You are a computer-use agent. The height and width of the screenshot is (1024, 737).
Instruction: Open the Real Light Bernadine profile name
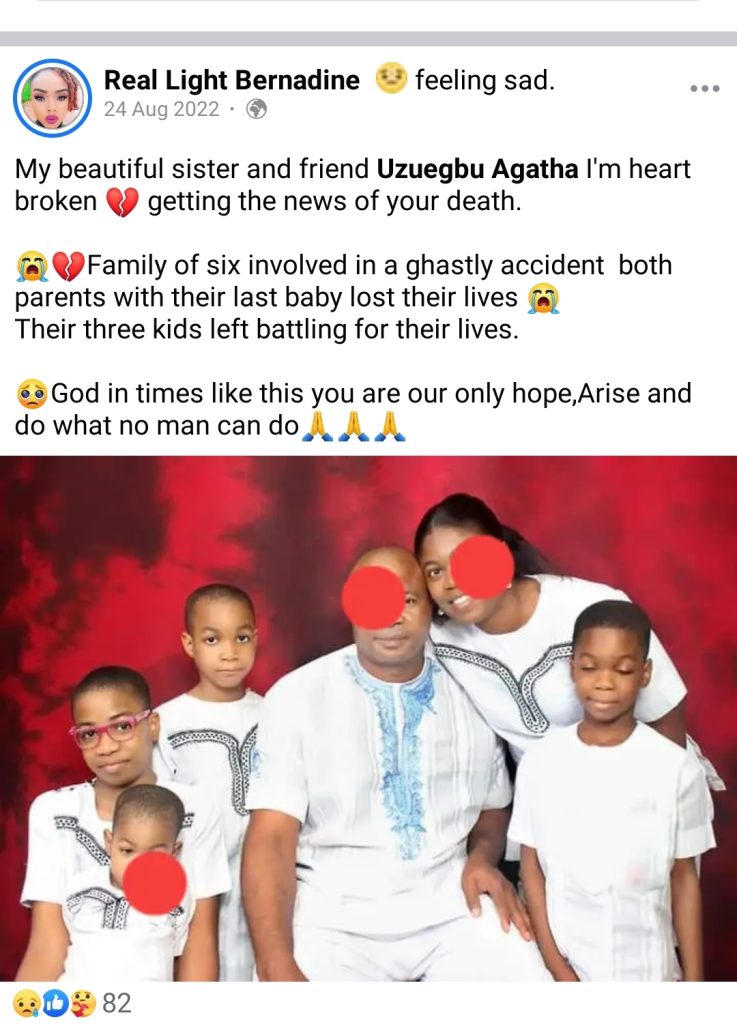coord(232,80)
